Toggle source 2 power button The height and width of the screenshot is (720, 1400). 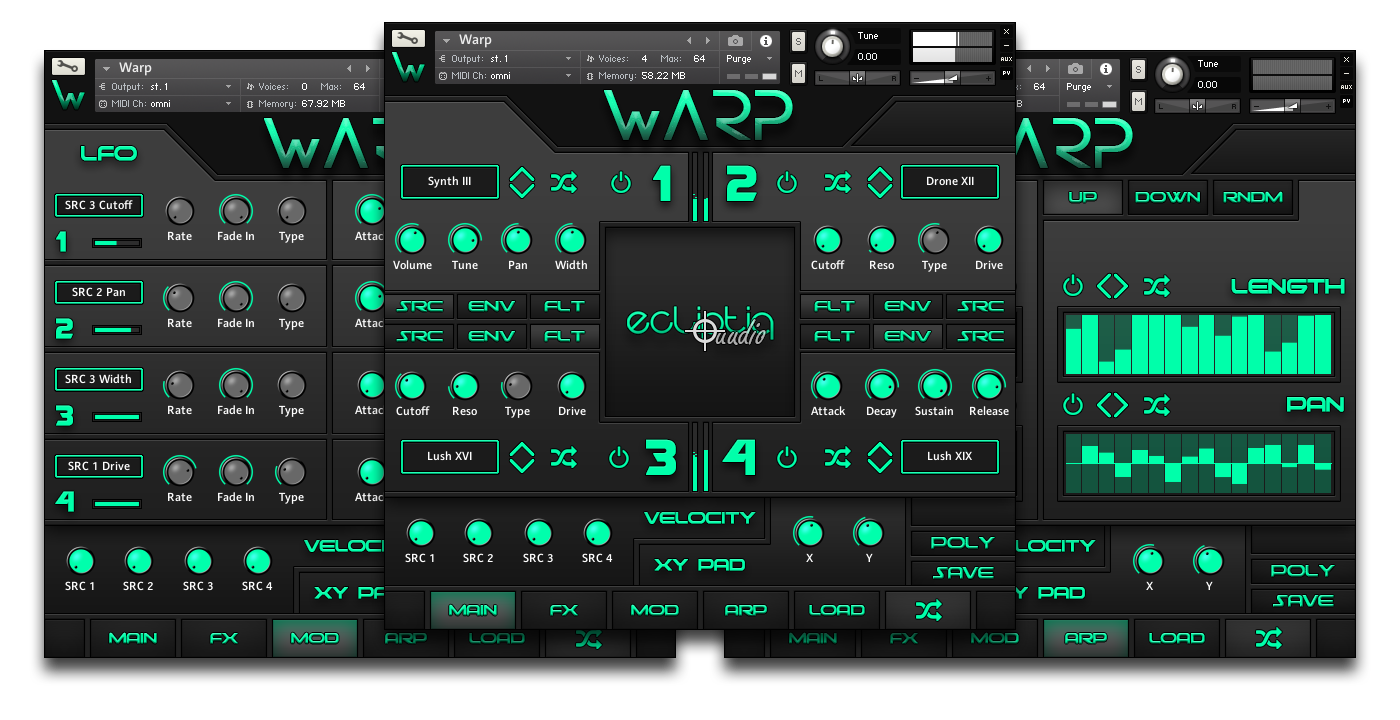(788, 182)
